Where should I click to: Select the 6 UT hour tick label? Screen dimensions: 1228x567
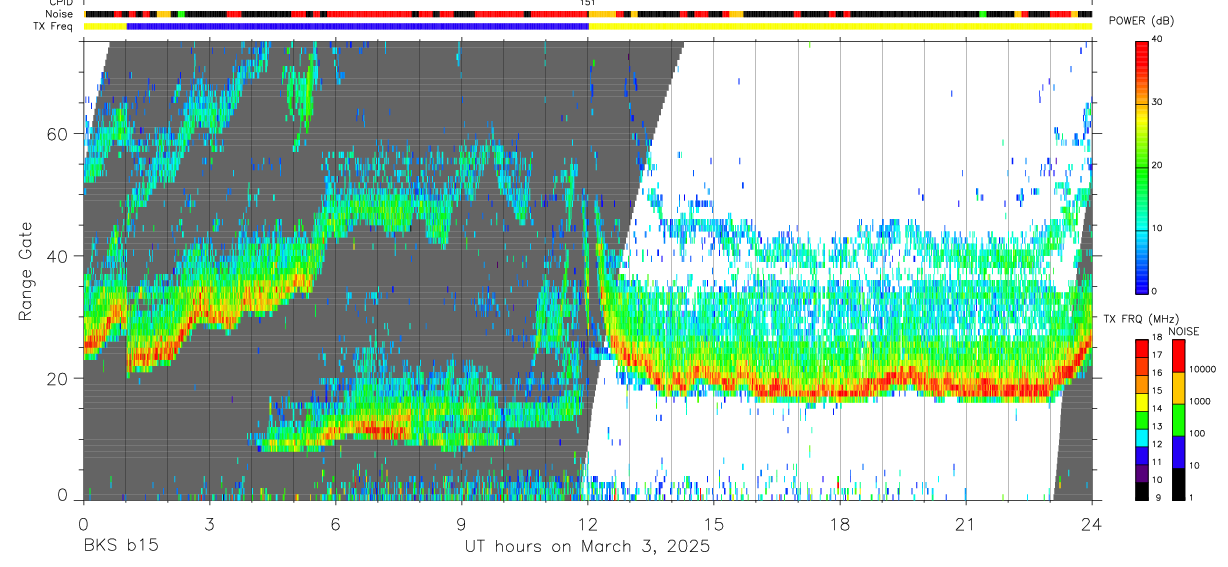(335, 523)
